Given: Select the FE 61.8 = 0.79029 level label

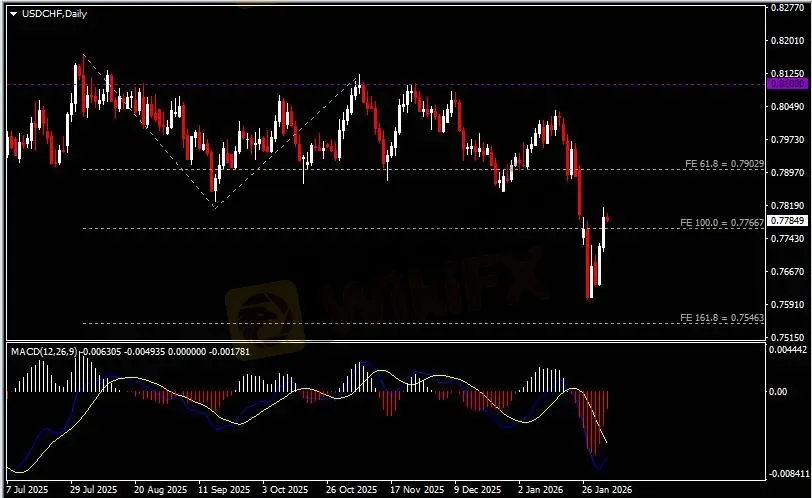Looking at the screenshot, I should [724, 163].
